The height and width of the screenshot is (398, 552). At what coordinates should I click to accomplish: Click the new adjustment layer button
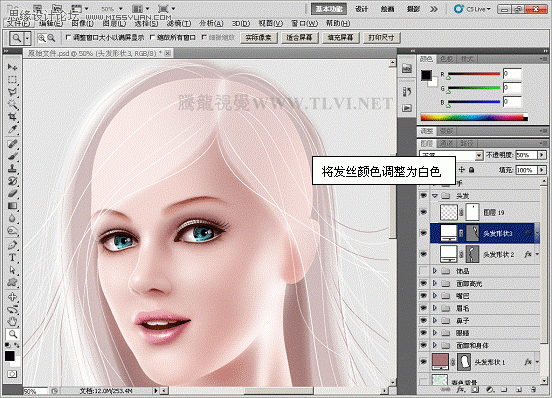tap(489, 390)
